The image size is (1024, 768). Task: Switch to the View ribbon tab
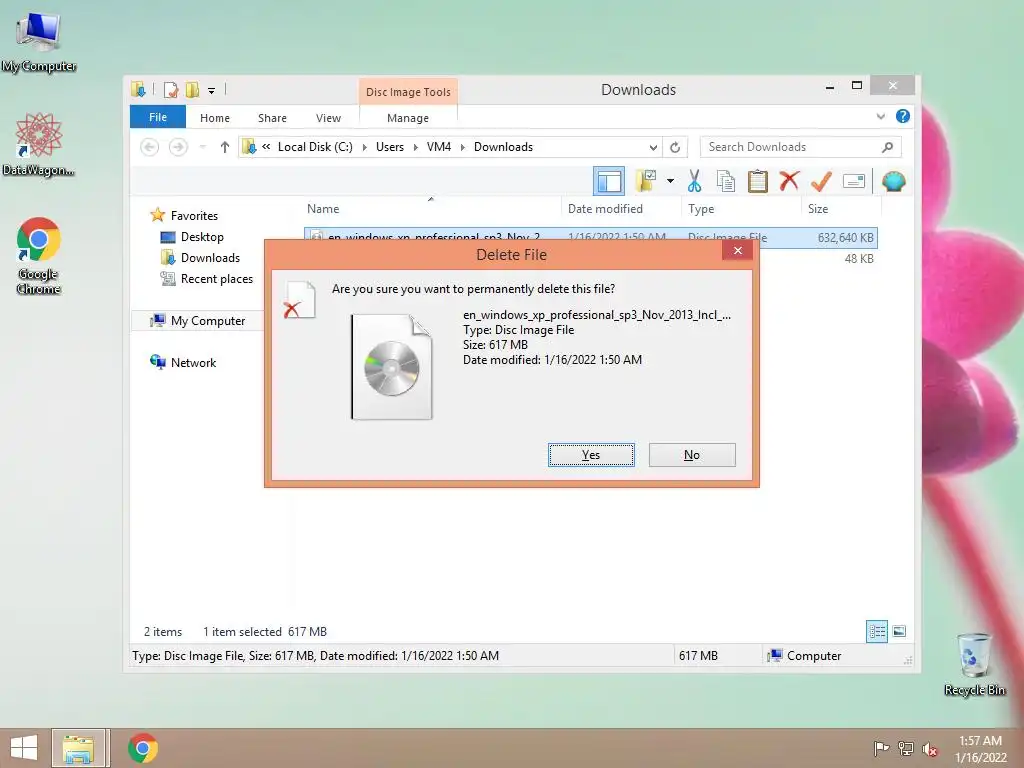[328, 118]
